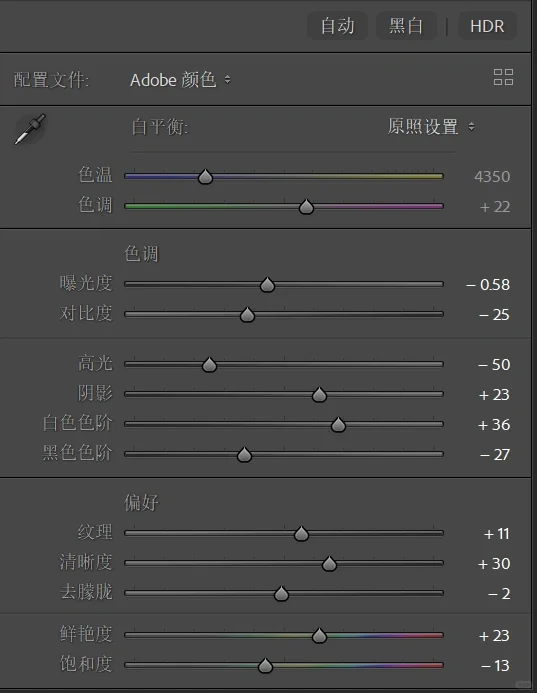This screenshot has height=693, width=537.
Task: Click the 高光 highlights slider handle
Action: click(x=209, y=365)
